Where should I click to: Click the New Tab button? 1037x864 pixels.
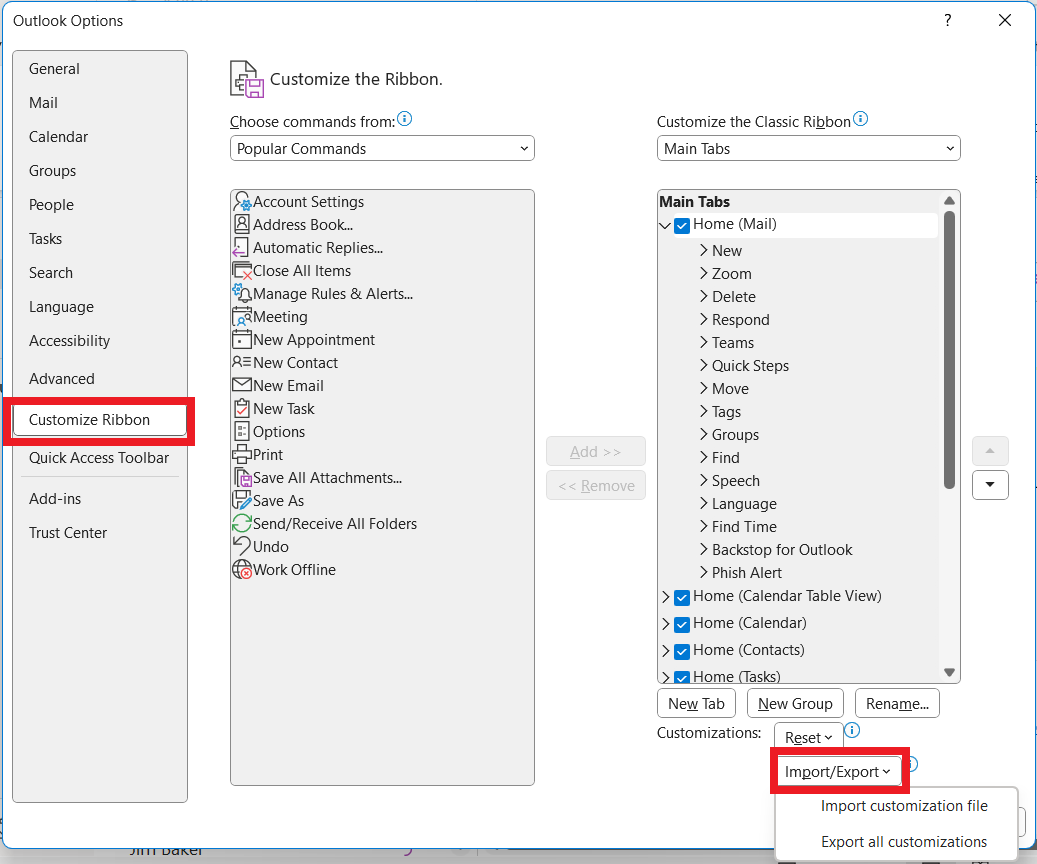696,703
